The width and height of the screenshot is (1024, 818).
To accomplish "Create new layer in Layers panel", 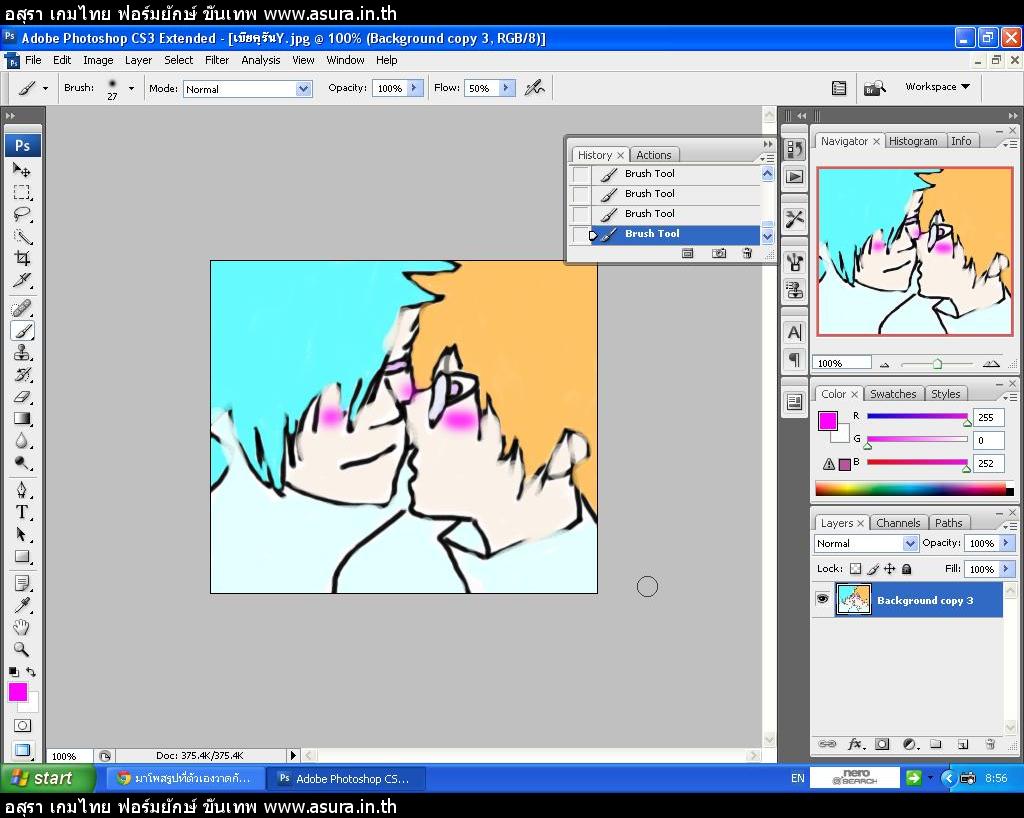I will click(963, 744).
